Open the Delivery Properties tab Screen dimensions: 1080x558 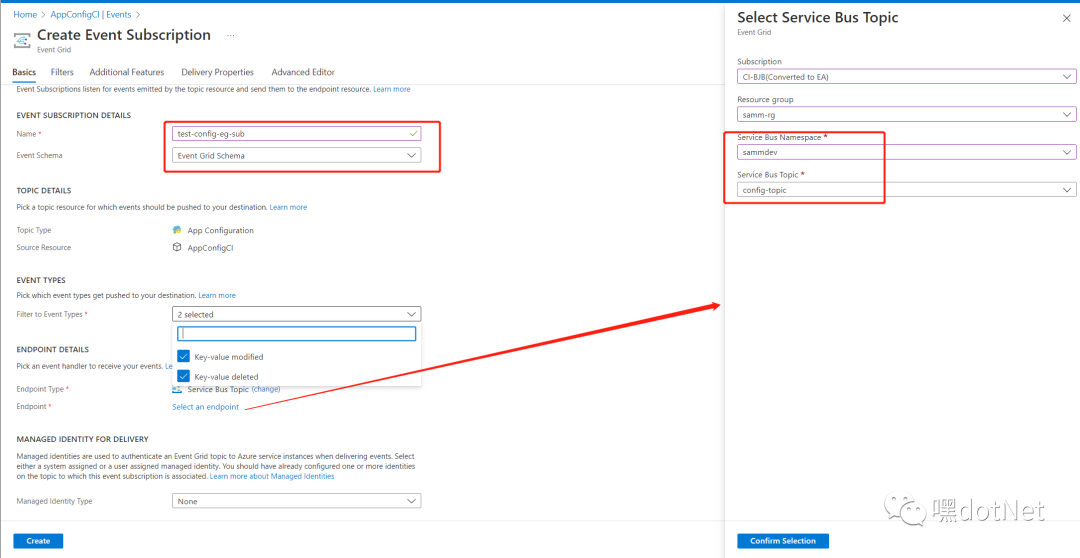click(x=218, y=72)
